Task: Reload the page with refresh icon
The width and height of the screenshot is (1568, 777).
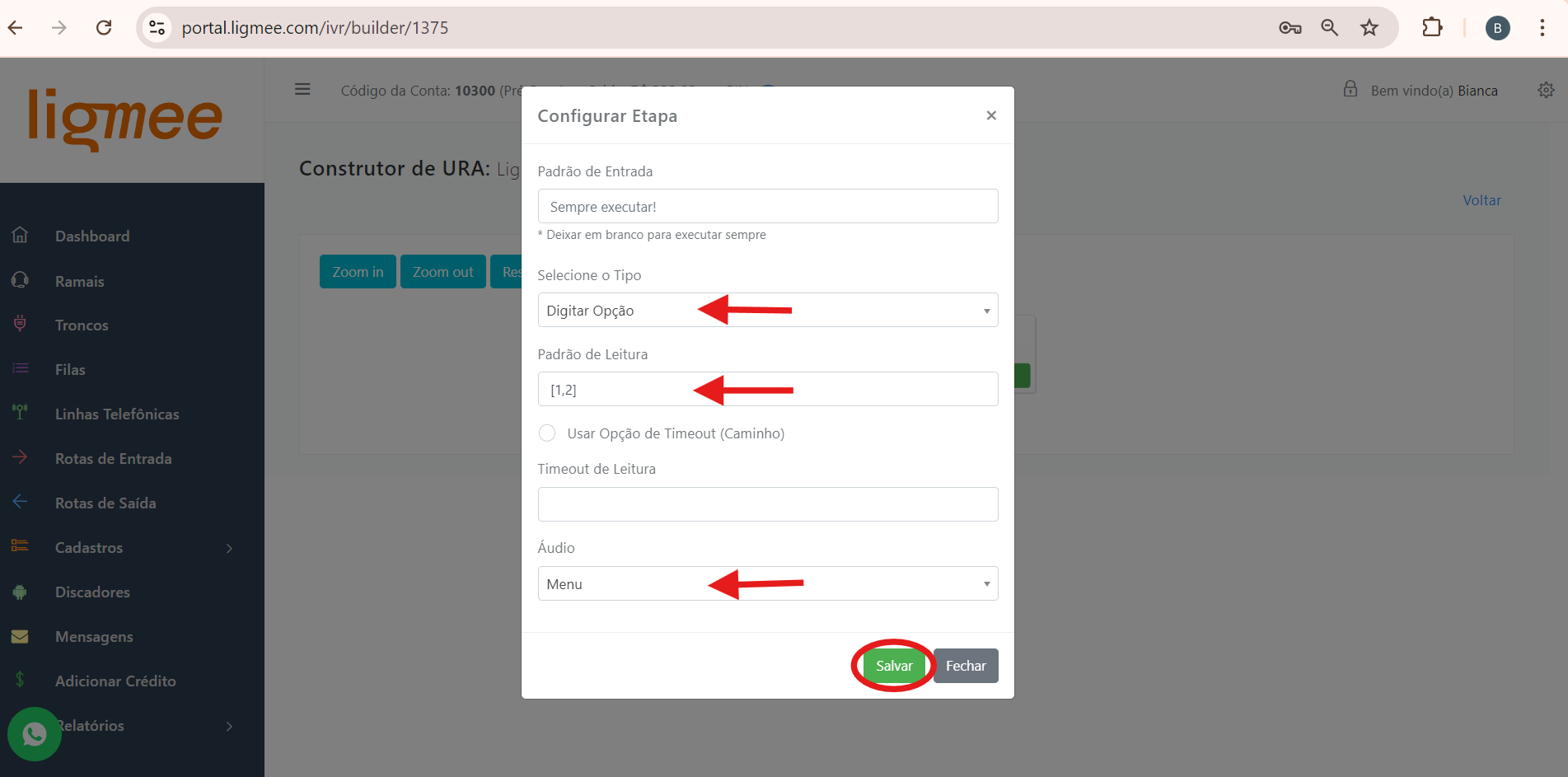Action: click(104, 27)
